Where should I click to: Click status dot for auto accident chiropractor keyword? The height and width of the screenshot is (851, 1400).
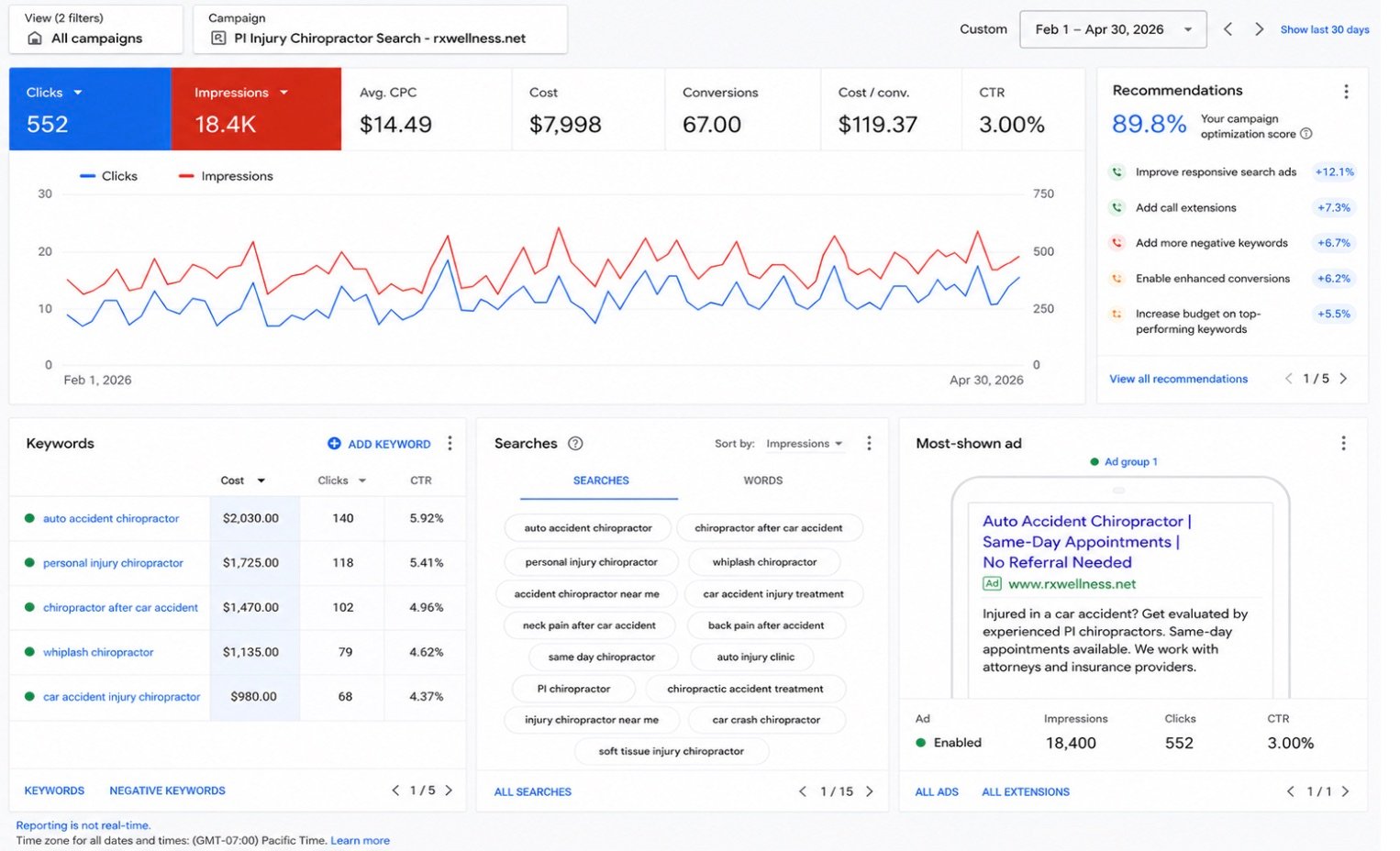point(29,518)
